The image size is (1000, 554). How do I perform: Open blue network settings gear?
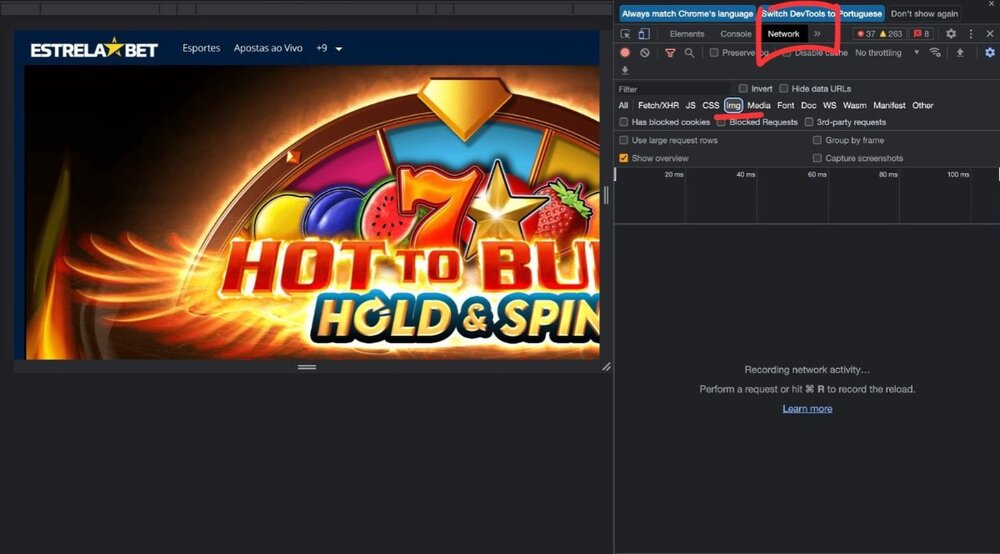click(990, 52)
